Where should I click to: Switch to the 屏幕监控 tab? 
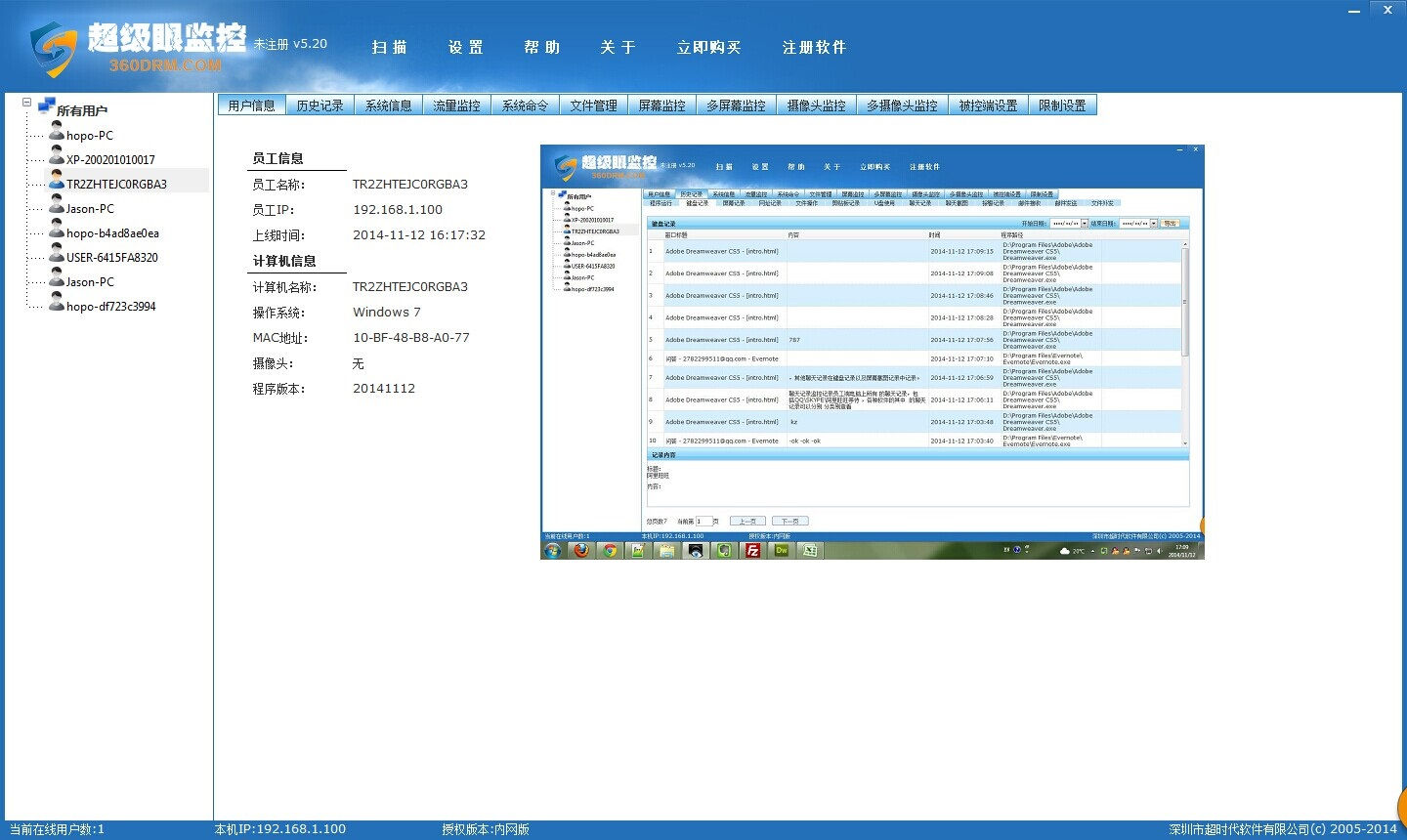(661, 105)
